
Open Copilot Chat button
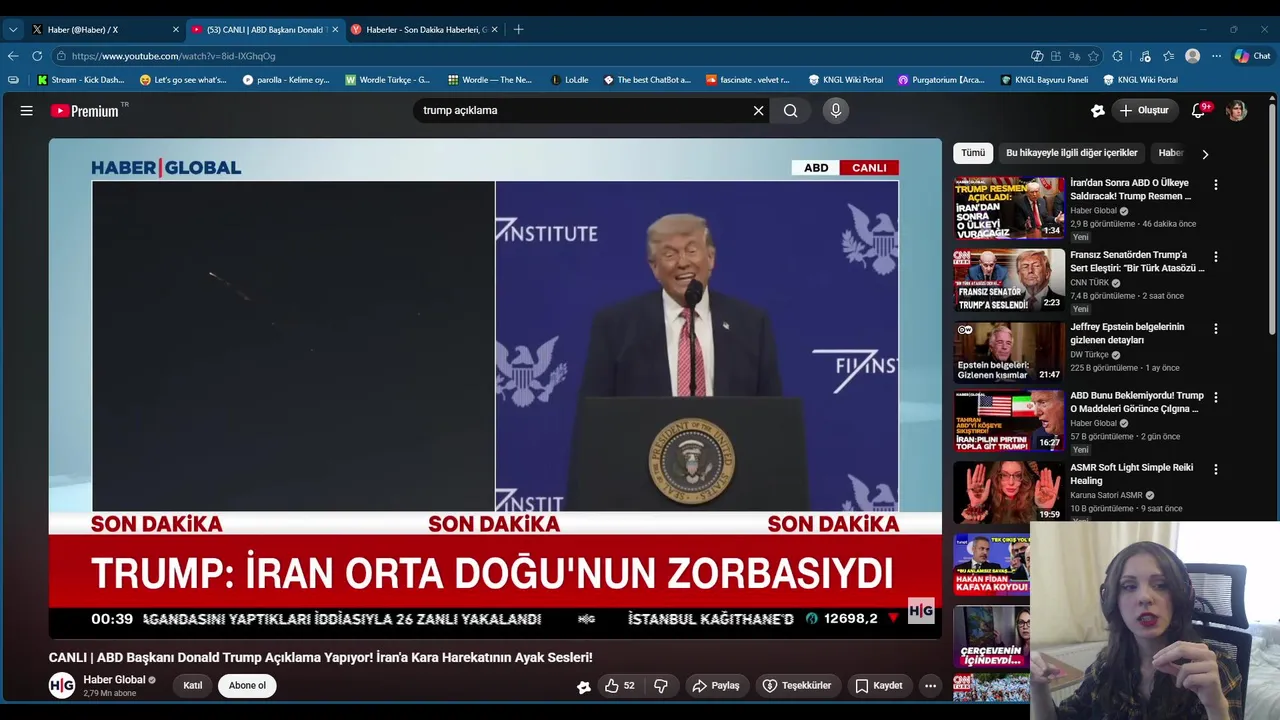click(1252, 56)
